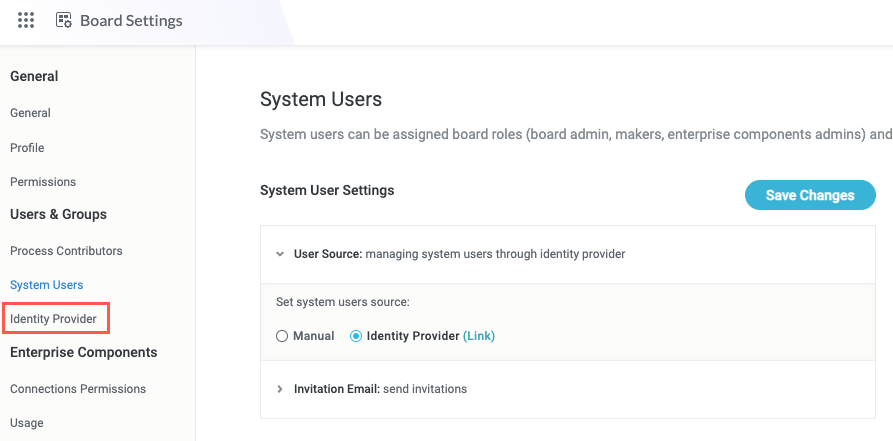Select the Identity Provider radio button
This screenshot has height=441, width=893.
(x=356, y=336)
